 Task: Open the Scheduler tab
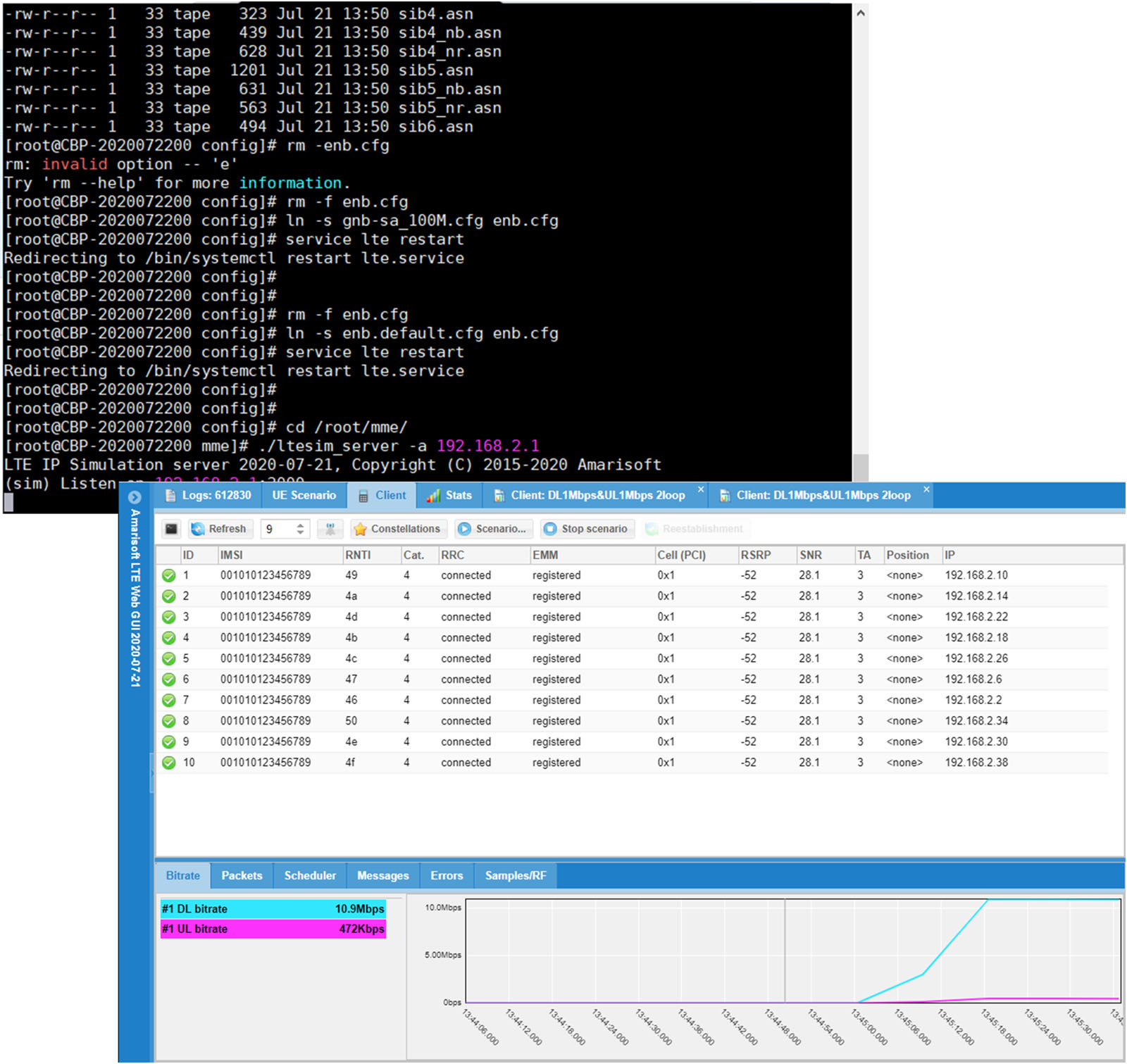point(310,876)
